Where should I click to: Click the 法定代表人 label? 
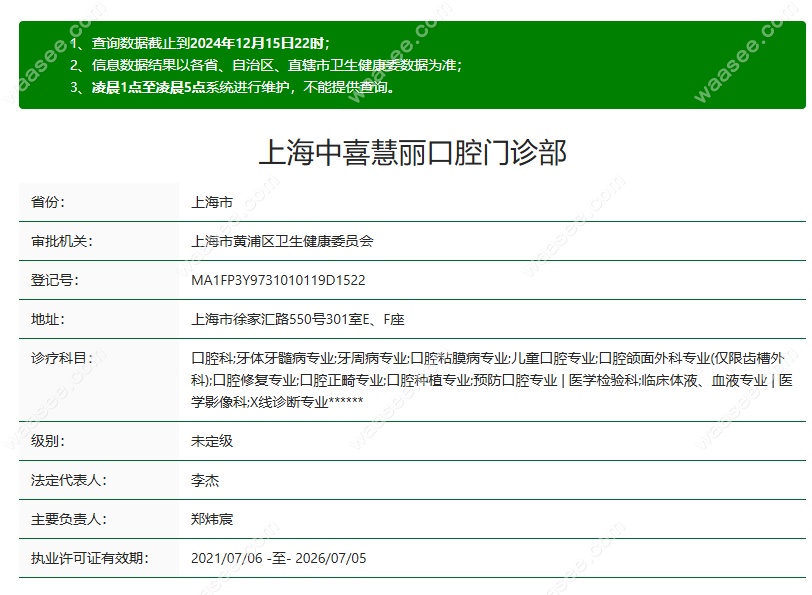click(69, 480)
